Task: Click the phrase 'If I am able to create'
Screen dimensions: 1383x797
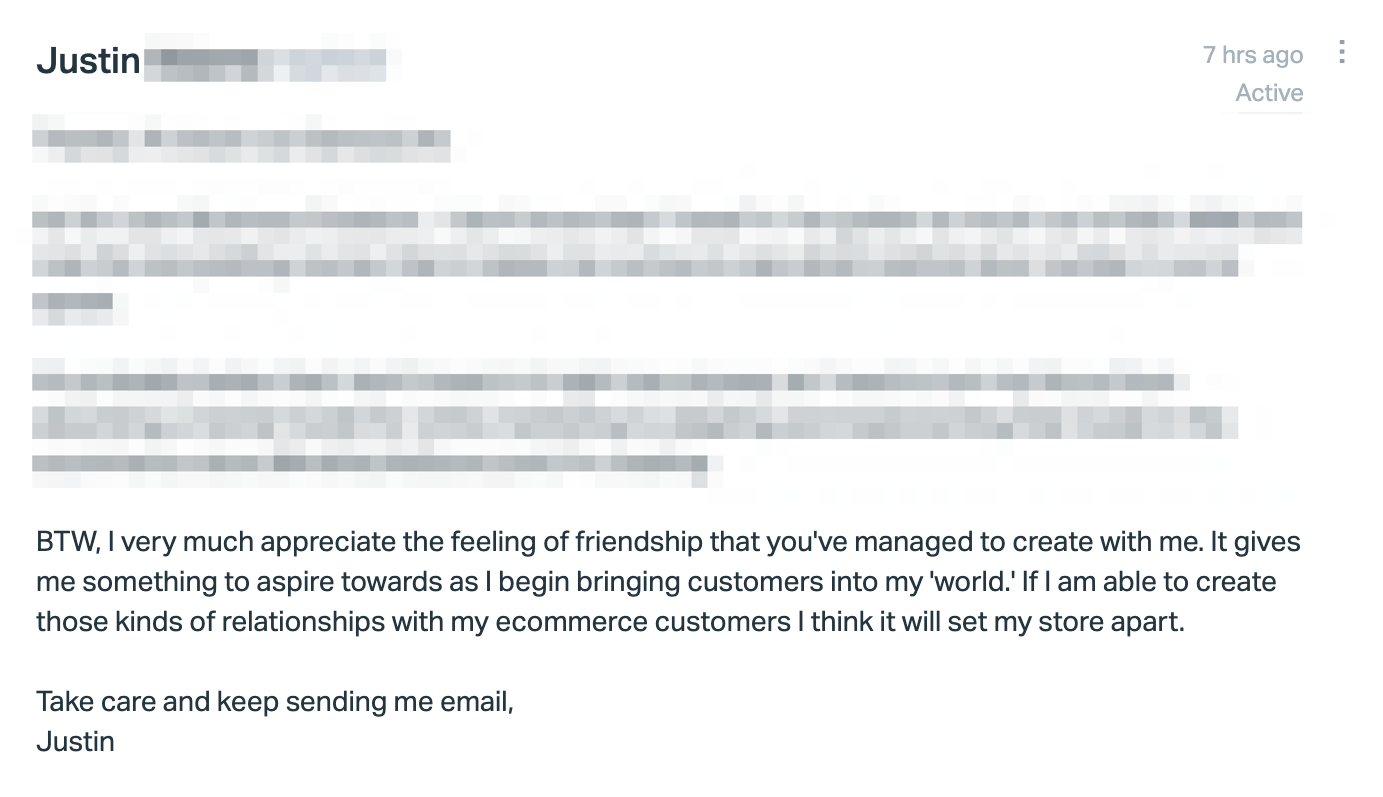Action: 1149,582
